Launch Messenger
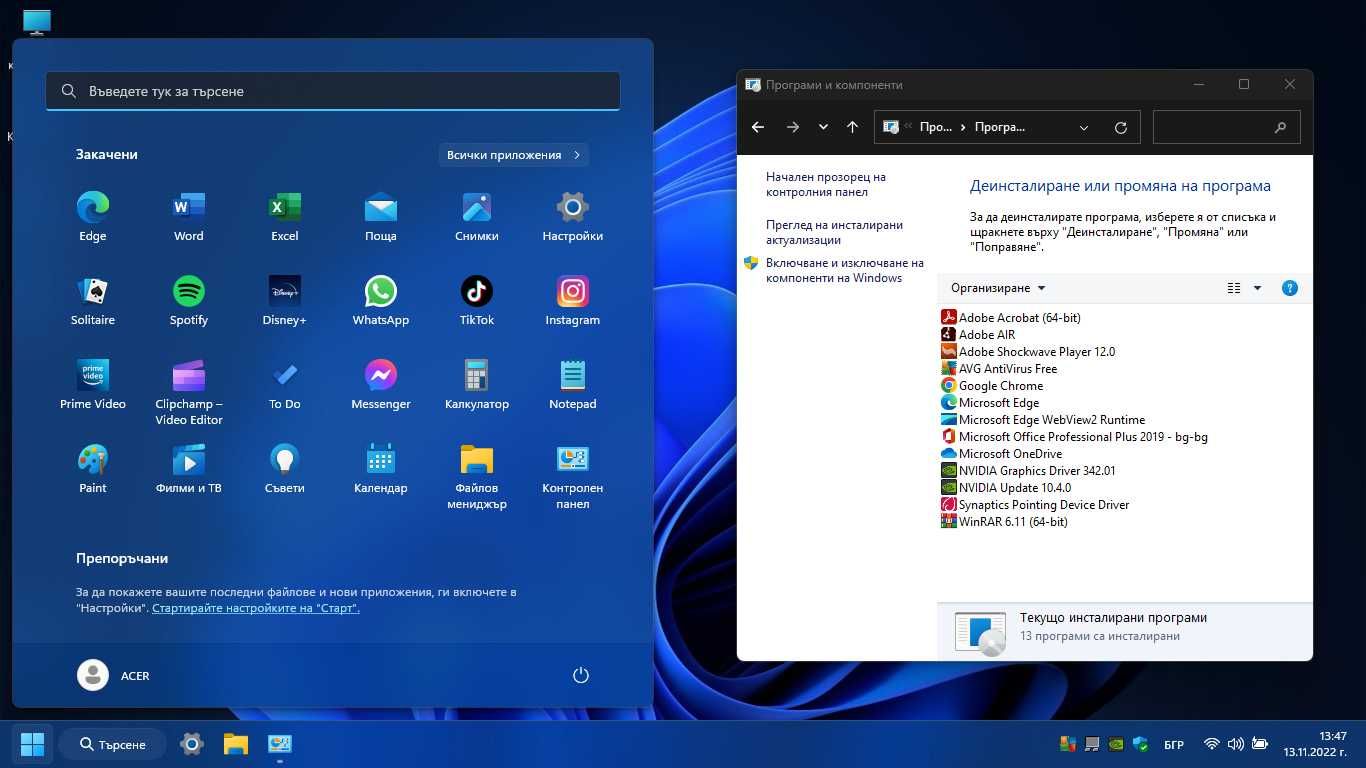The image size is (1366, 768). (x=381, y=385)
